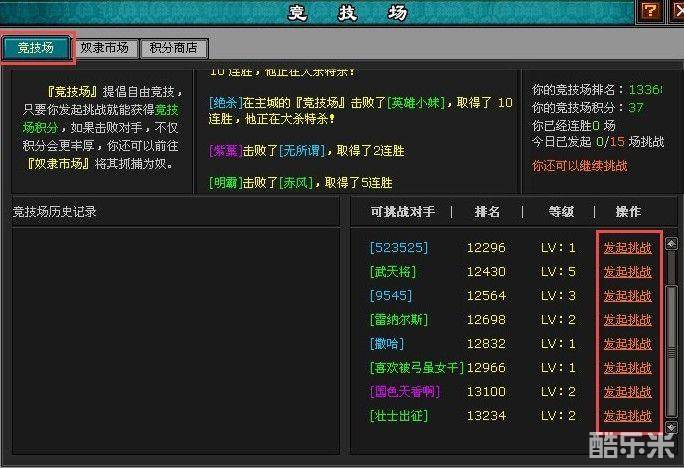Click player name [绝杀] in battle feed

[x=222, y=103]
